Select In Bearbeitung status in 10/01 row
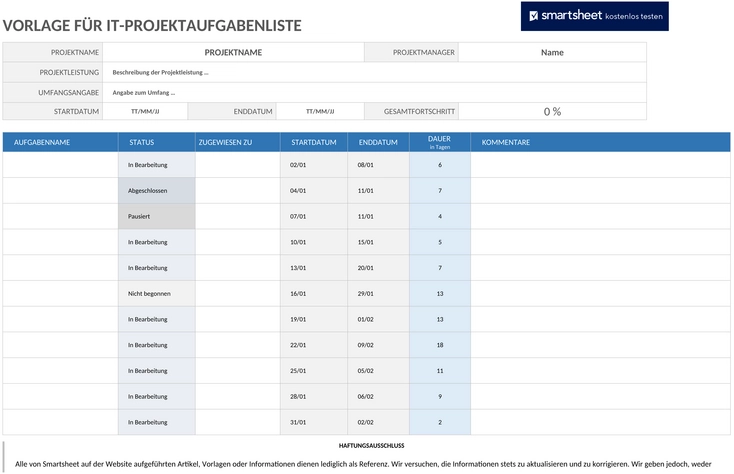Image resolution: width=734 pixels, height=474 pixels. (x=156, y=242)
